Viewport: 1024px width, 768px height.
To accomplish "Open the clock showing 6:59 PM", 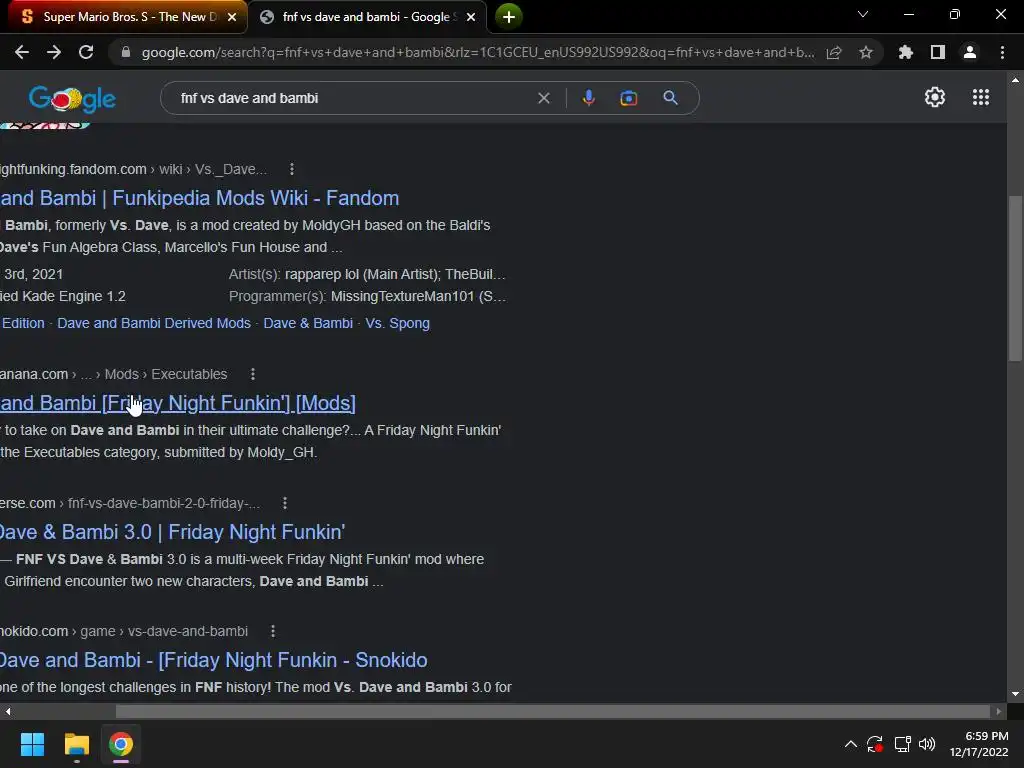I will click(978, 744).
